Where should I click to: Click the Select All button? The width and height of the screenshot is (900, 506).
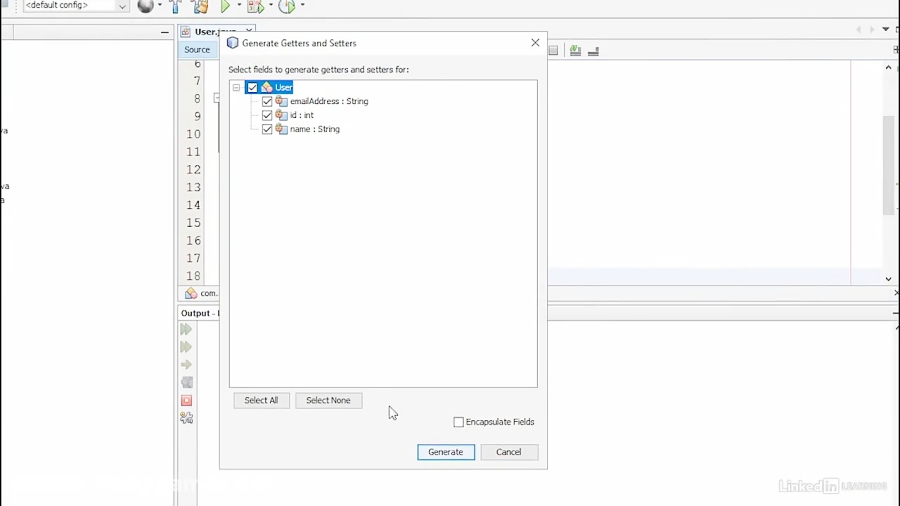261,400
